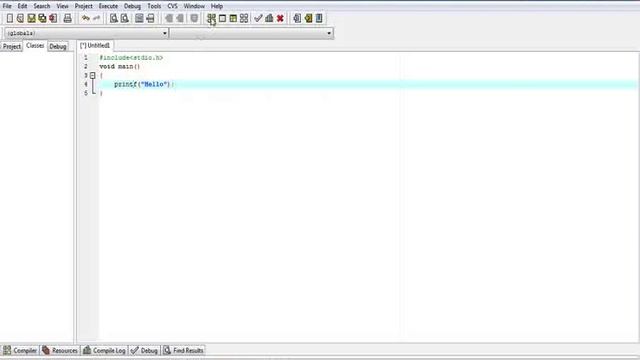The height and width of the screenshot is (360, 640).
Task: Open the Project menu
Action: point(83,6)
